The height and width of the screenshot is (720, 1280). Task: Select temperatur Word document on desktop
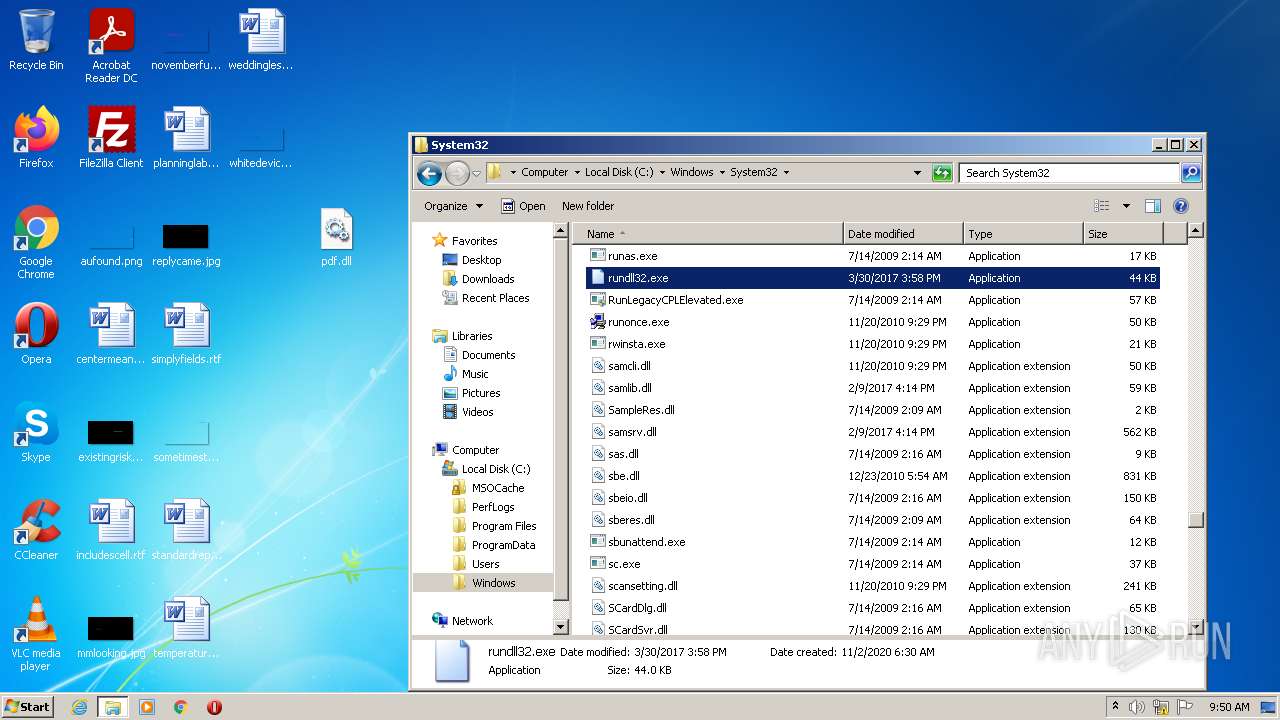pyautogui.click(x=186, y=627)
